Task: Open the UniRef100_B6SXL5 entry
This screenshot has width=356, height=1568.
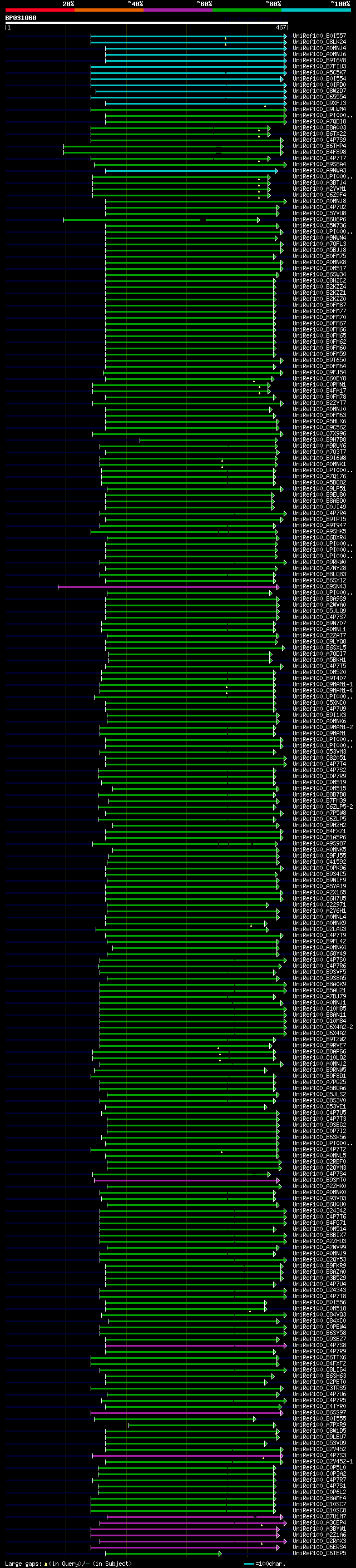Action: pyautogui.click(x=319, y=647)
